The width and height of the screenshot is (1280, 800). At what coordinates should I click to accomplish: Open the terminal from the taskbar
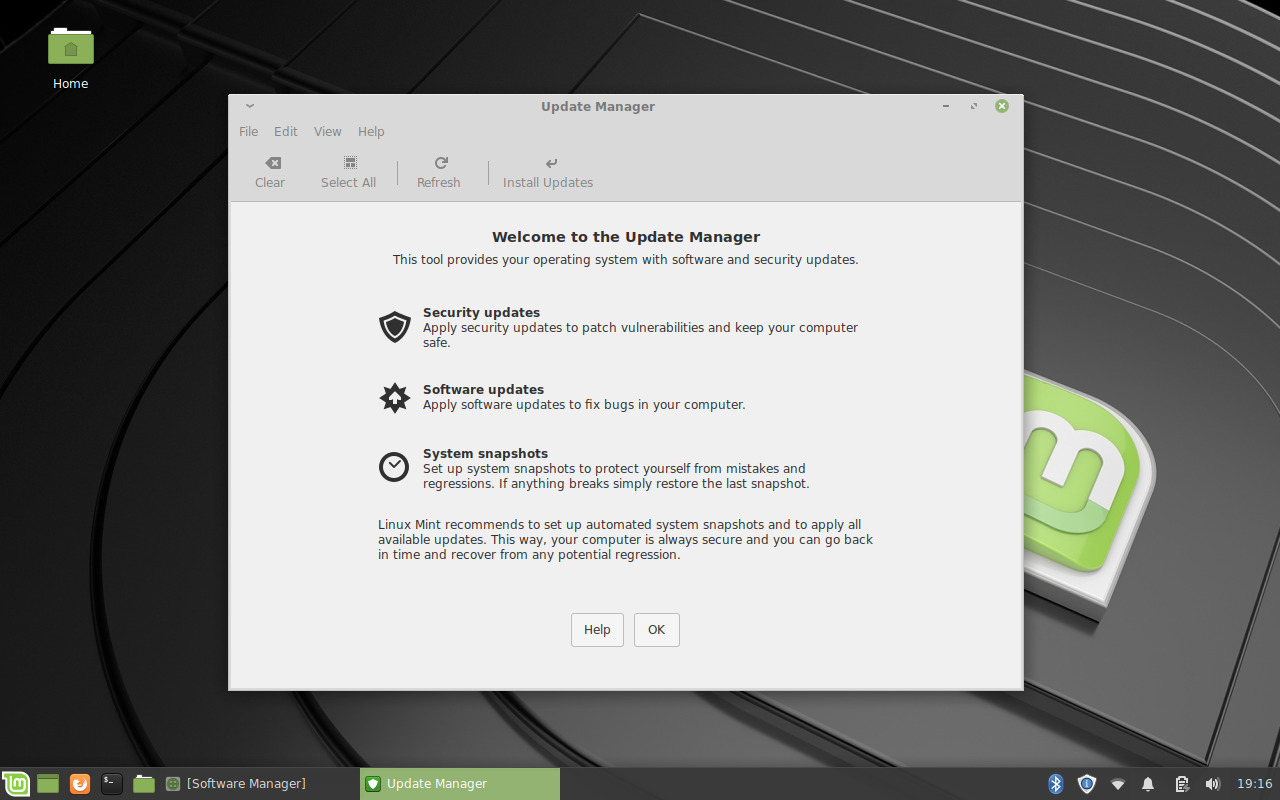pos(110,783)
